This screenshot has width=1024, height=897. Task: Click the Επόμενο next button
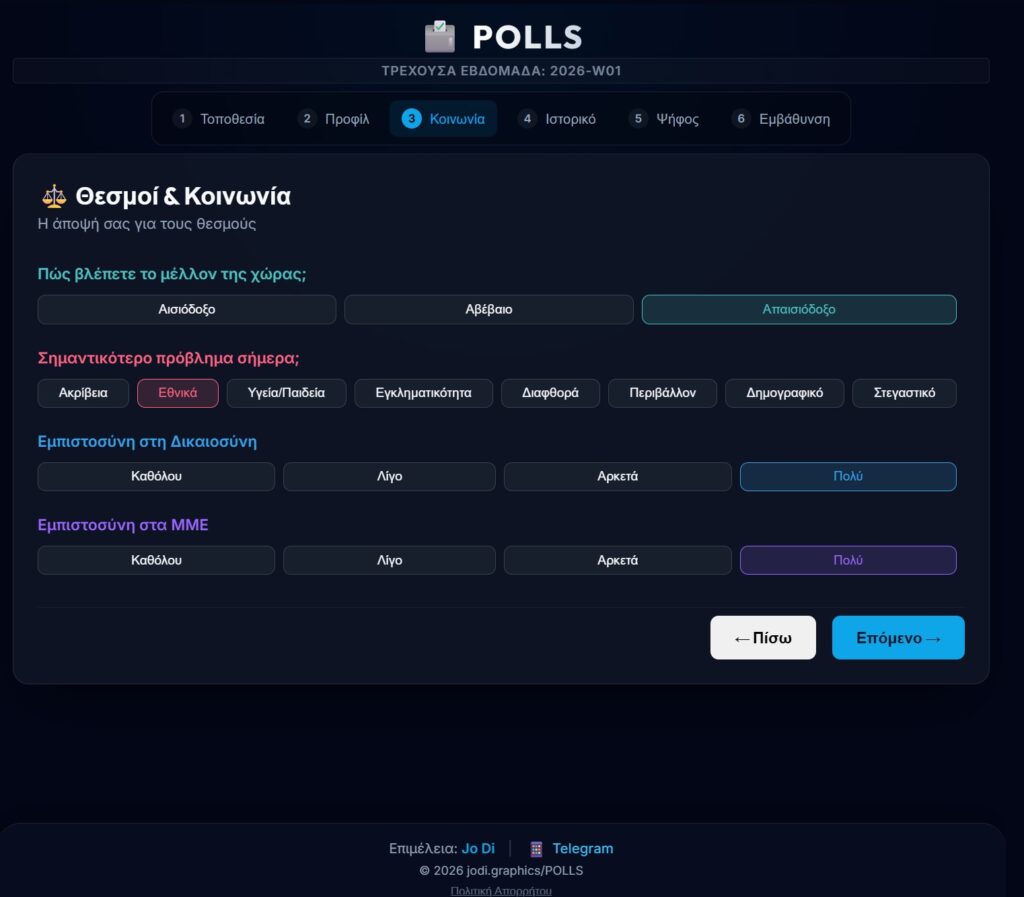tap(897, 638)
